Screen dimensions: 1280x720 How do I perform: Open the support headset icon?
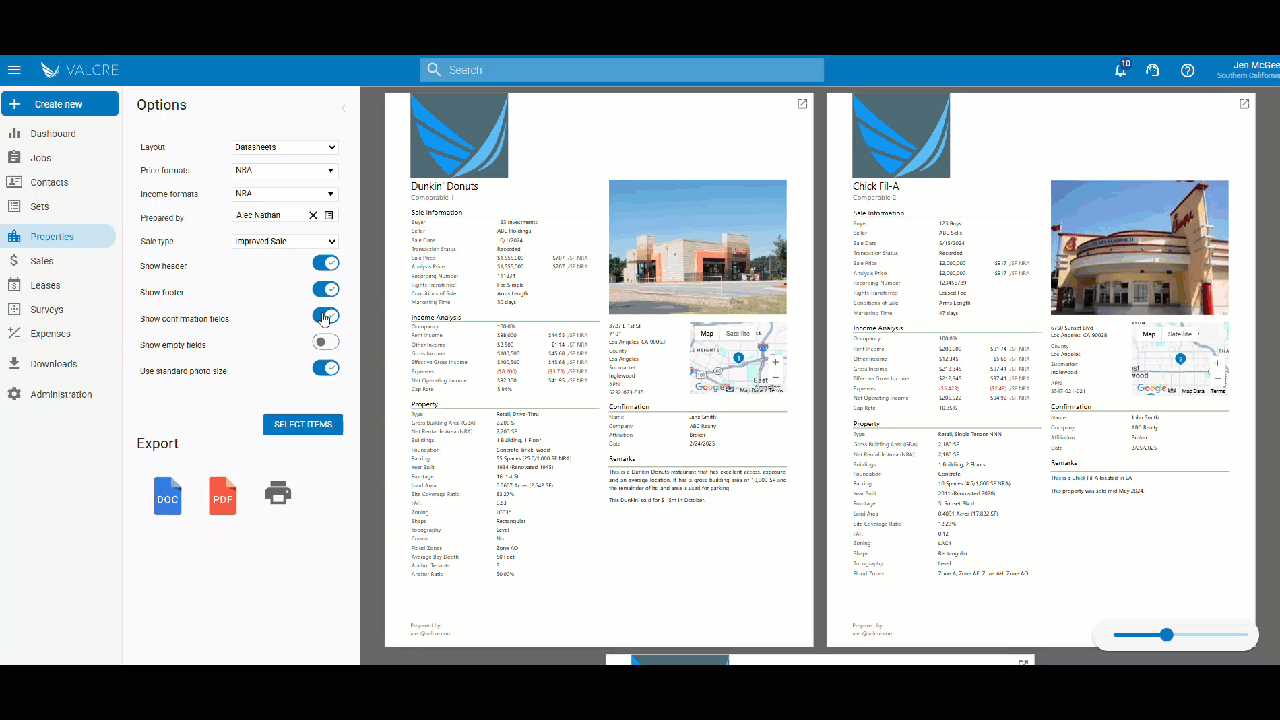1153,70
